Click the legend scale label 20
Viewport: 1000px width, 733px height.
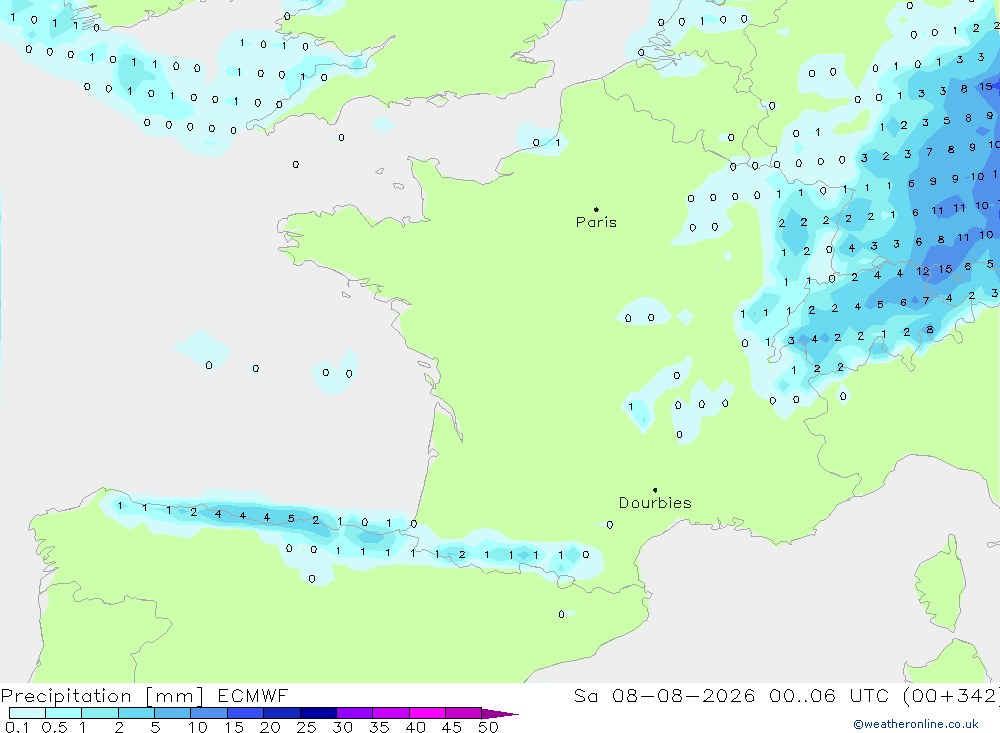tap(270, 727)
